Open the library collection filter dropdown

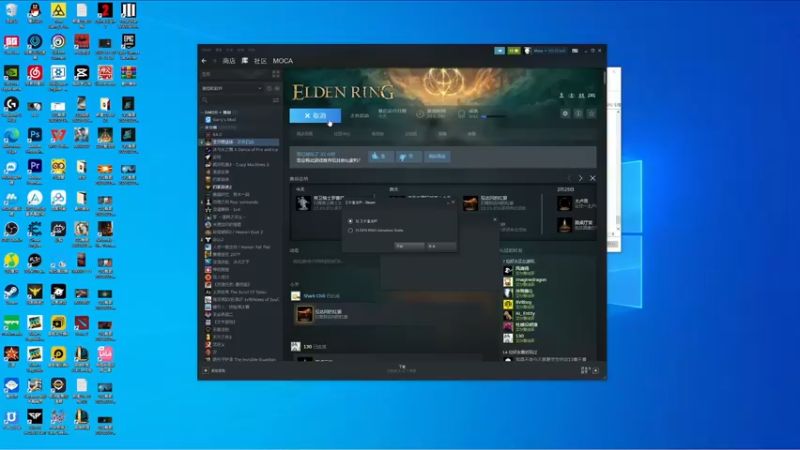(x=232, y=88)
